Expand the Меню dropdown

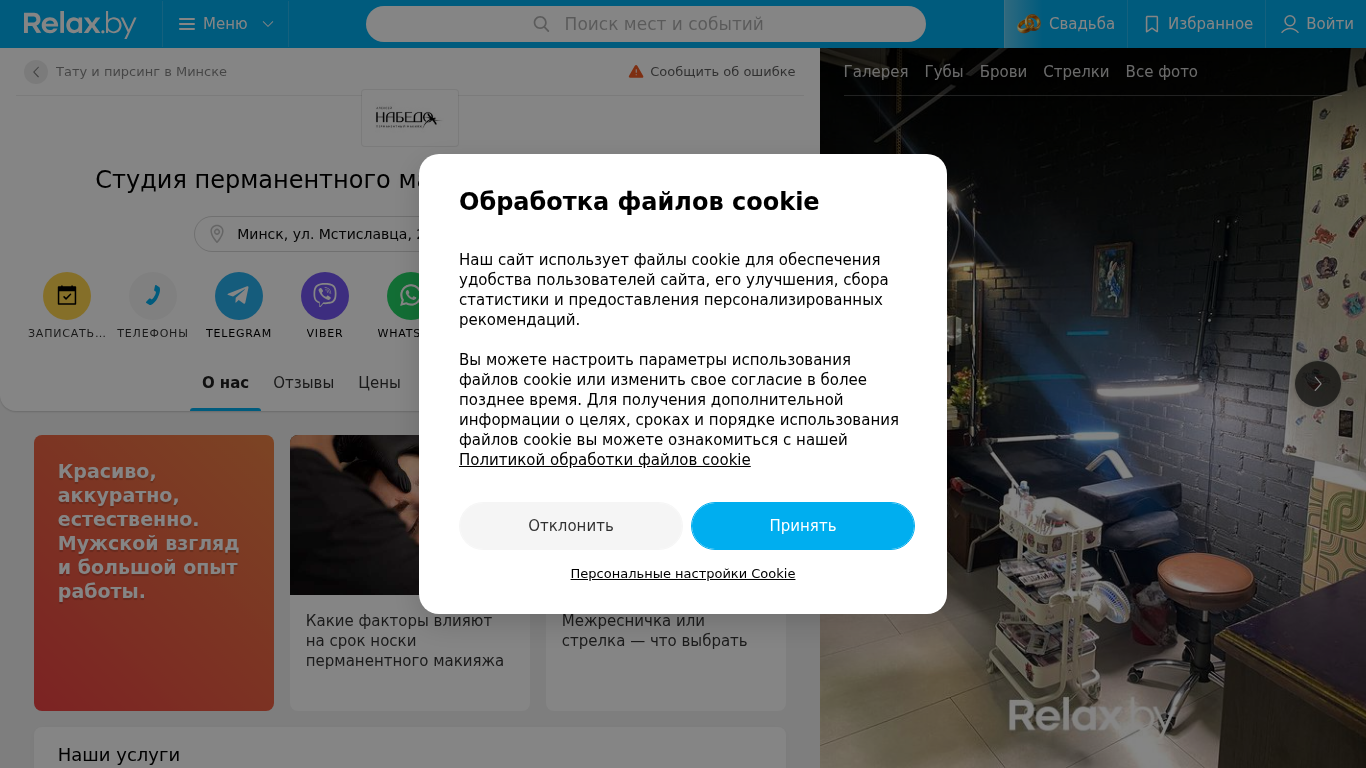(226, 24)
